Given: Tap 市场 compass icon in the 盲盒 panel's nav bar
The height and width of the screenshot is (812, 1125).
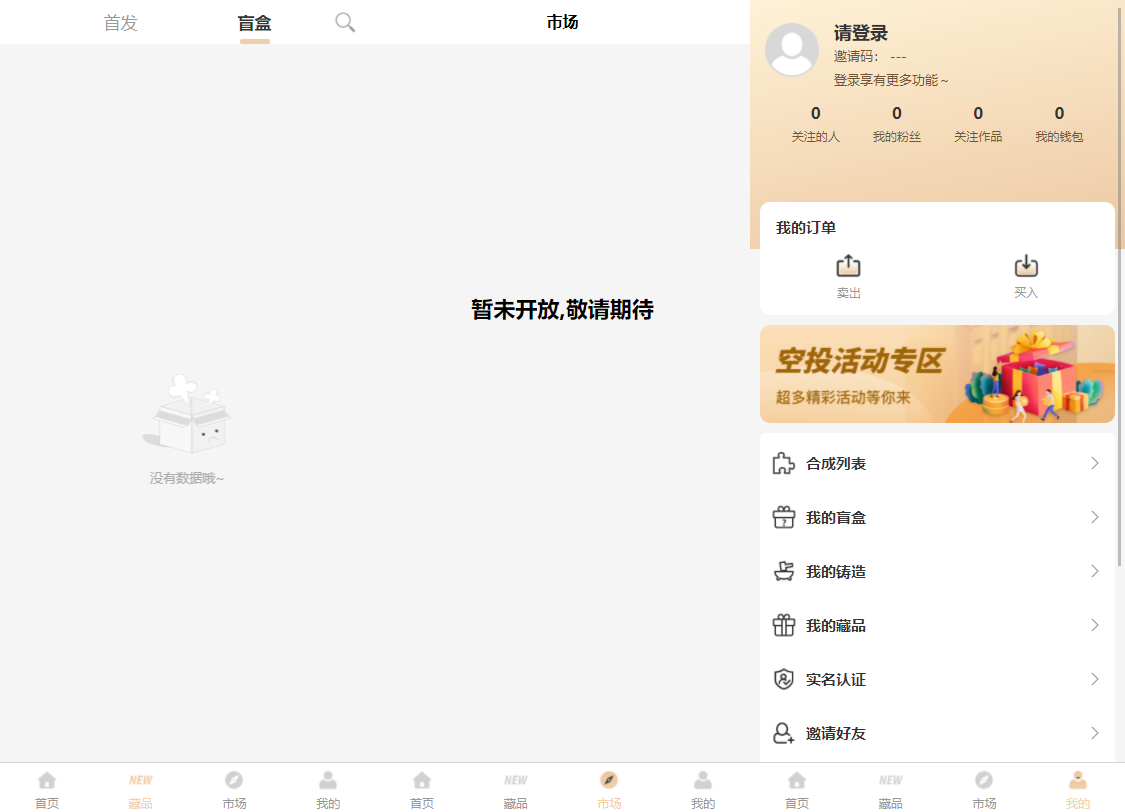Looking at the screenshot, I should [234, 780].
